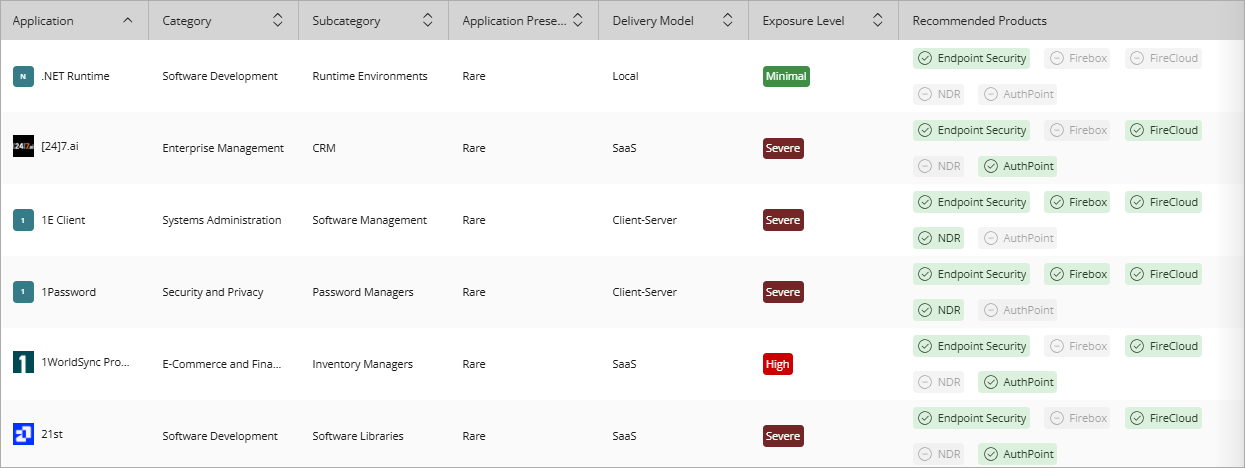This screenshot has width=1245, height=468.
Task: Click the 21st application logo icon
Action: click(23, 434)
